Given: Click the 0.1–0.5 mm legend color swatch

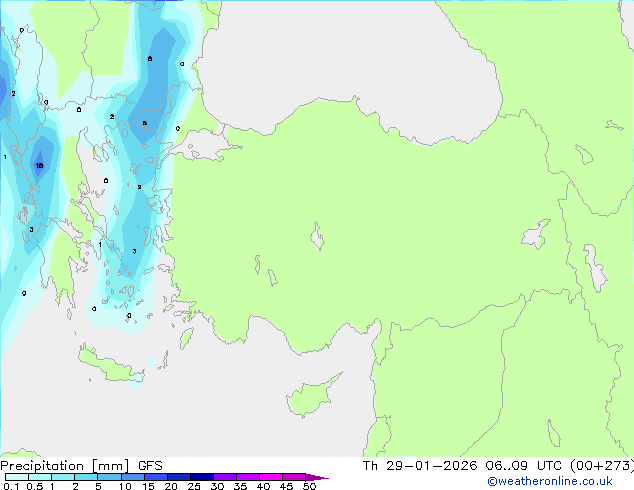Looking at the screenshot, I should [x=17, y=477].
